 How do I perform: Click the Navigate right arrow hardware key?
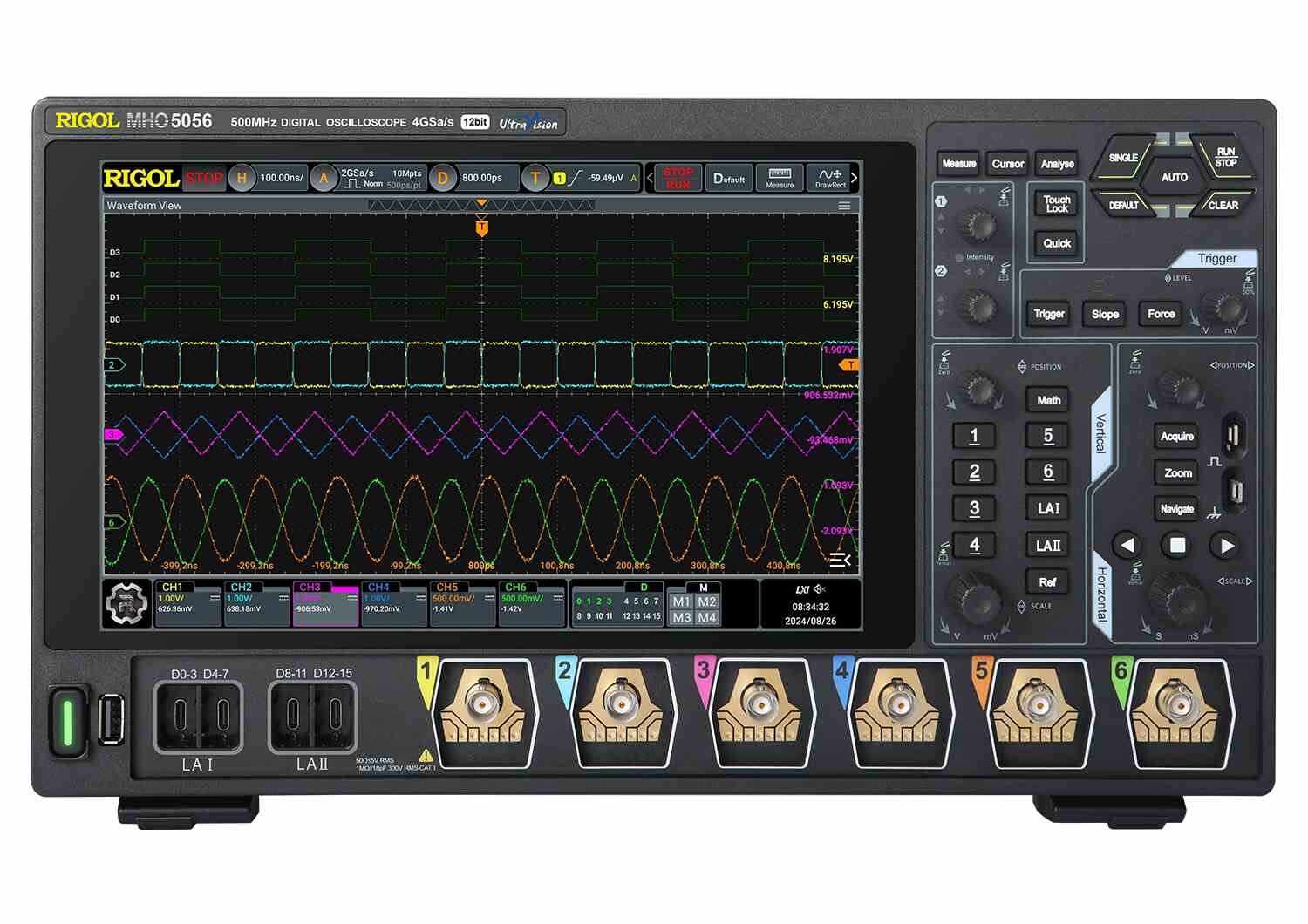tap(1227, 546)
